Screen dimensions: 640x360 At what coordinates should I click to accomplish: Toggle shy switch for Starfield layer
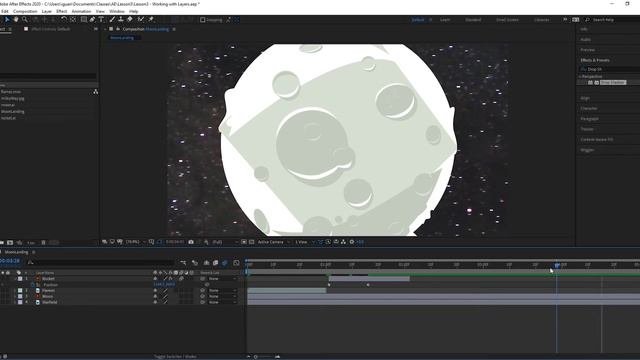coord(155,302)
